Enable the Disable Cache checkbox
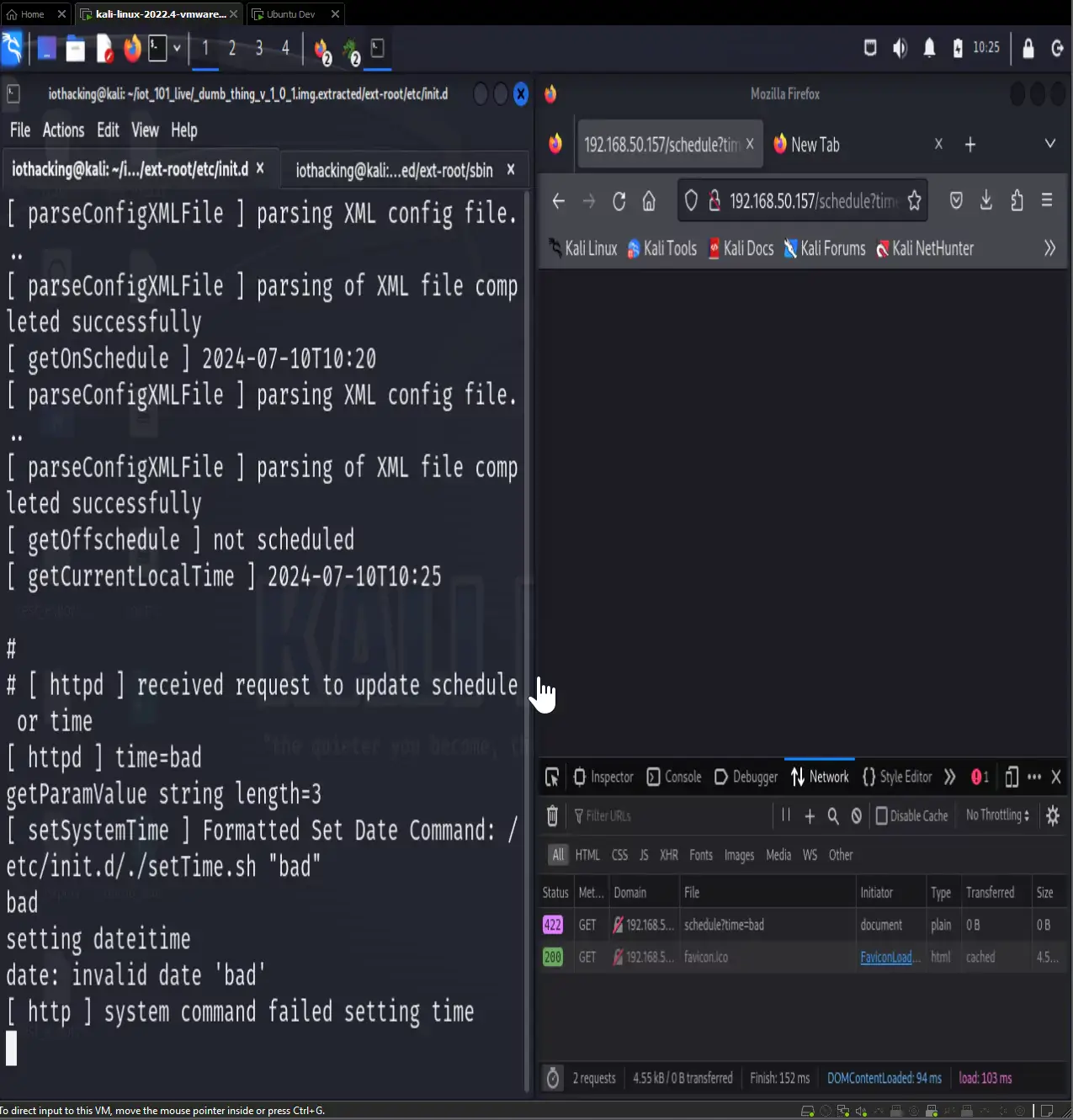The height and width of the screenshot is (1120, 1073). point(881,815)
